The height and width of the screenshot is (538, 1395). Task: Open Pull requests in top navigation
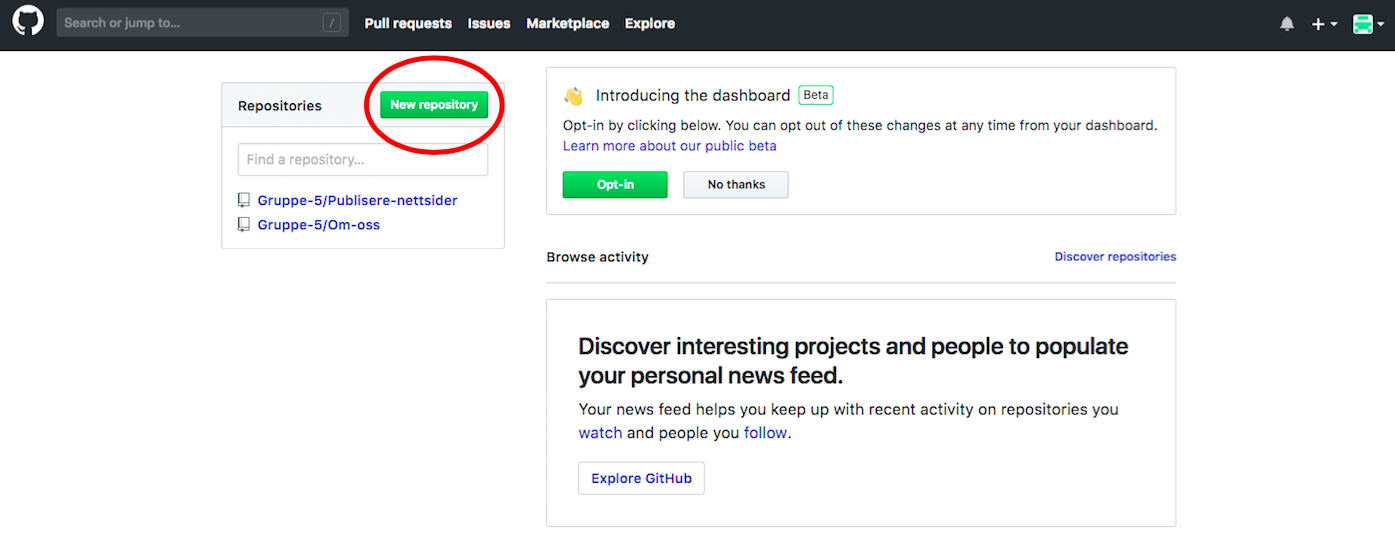point(408,23)
